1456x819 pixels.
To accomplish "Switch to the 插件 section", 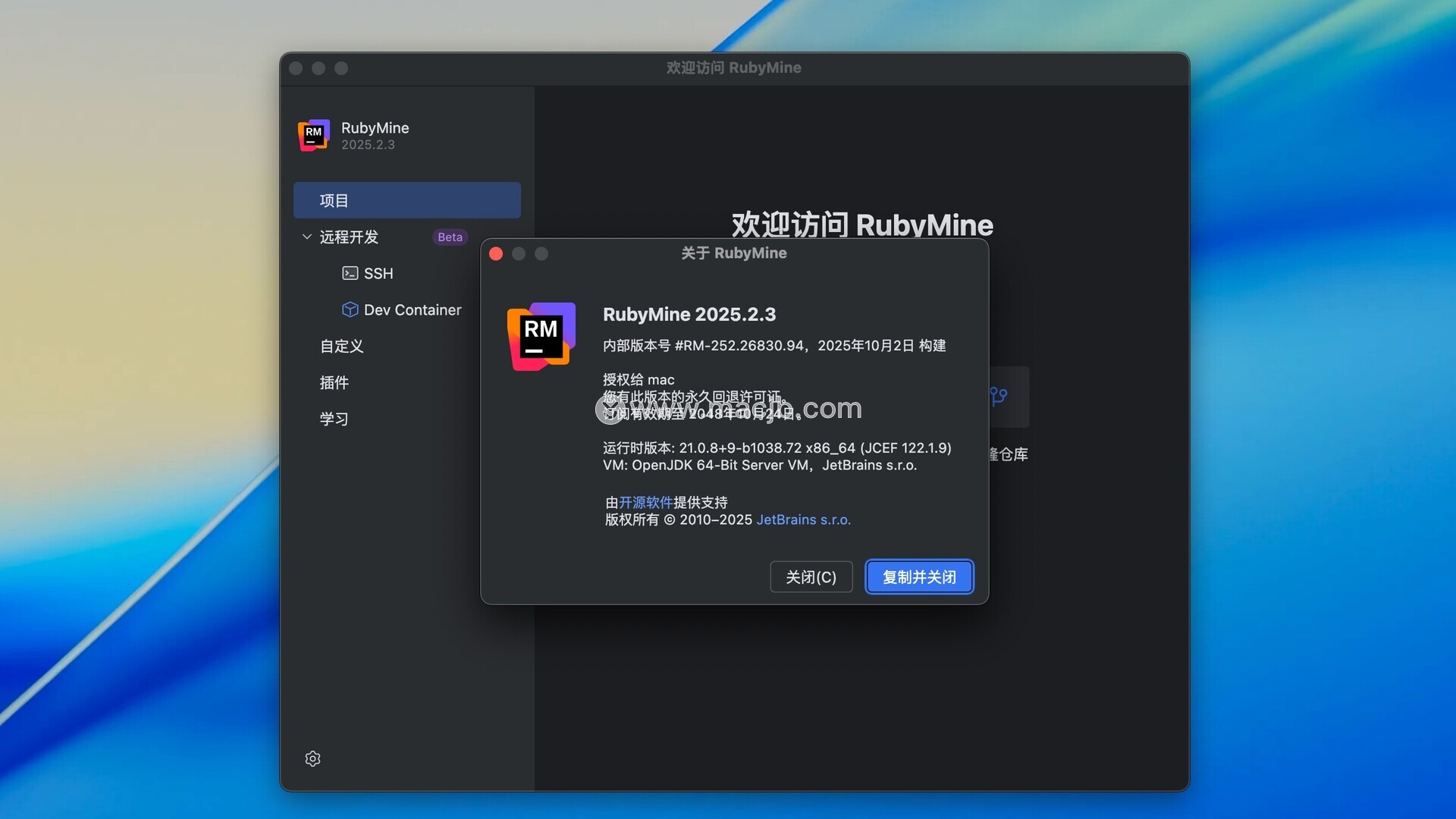I will [x=334, y=382].
